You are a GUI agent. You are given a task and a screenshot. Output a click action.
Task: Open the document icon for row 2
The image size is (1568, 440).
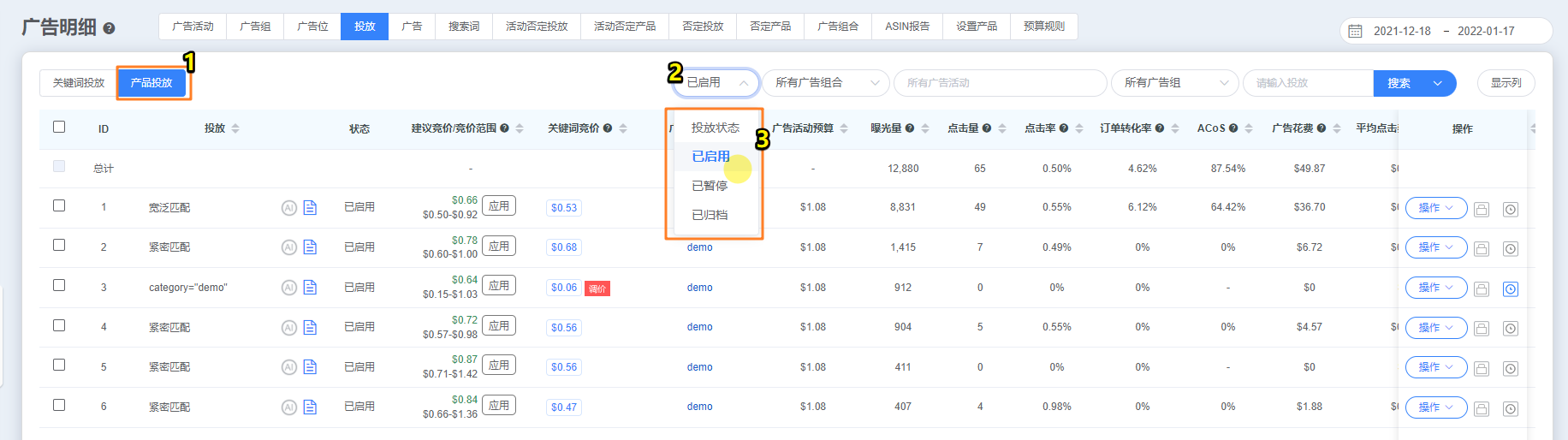[x=310, y=247]
